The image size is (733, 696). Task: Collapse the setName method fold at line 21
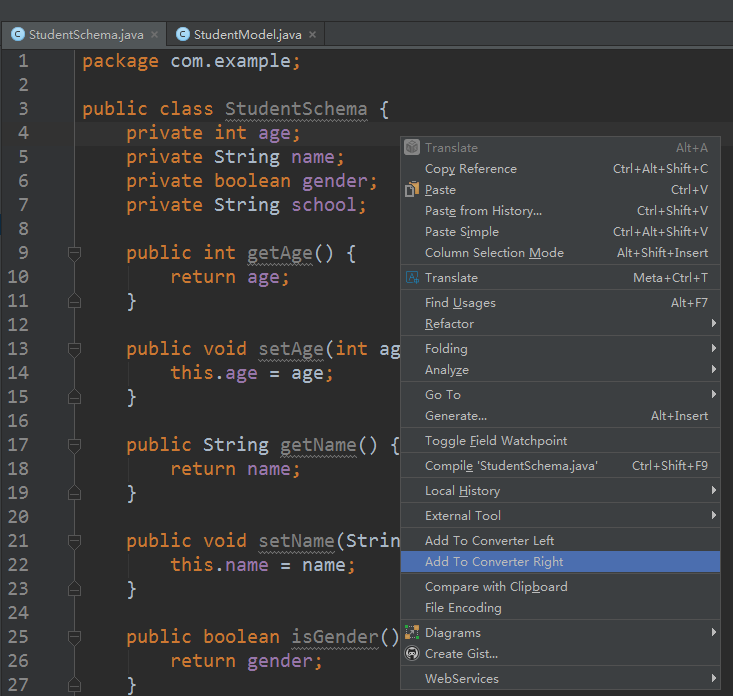[x=74, y=541]
